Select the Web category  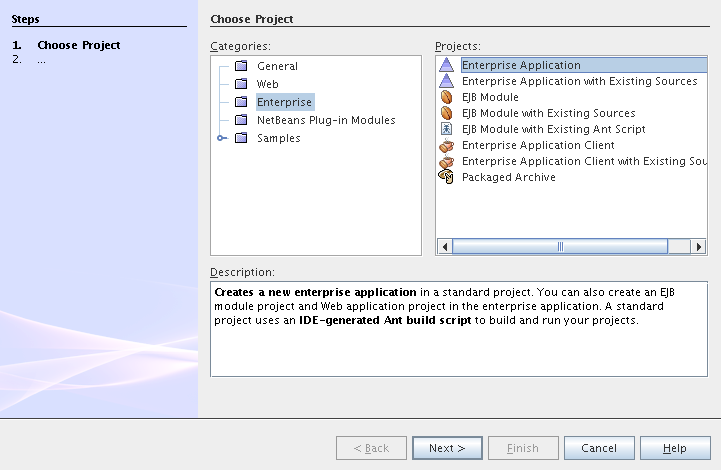(x=267, y=84)
